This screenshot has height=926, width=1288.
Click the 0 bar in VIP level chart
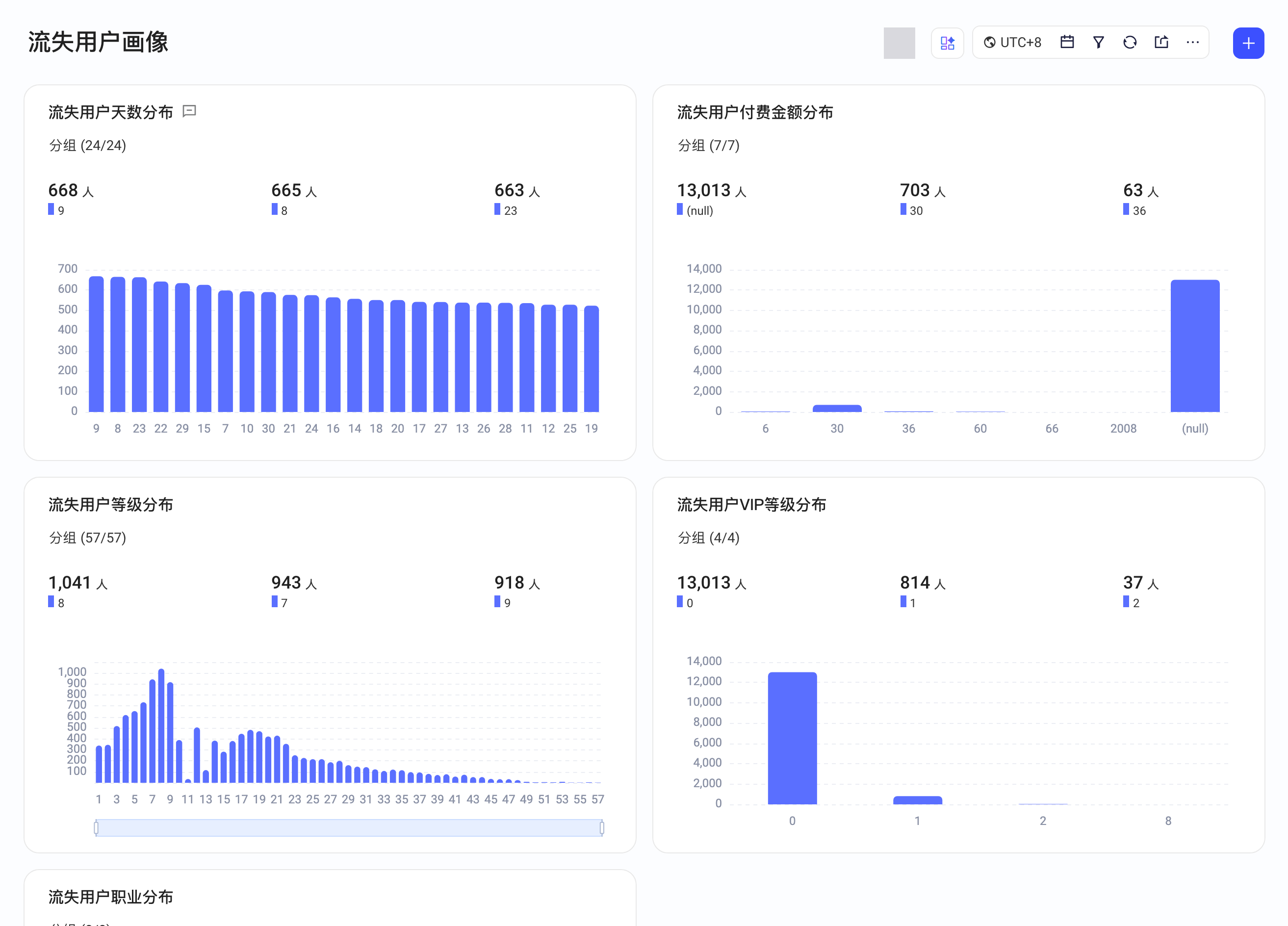pyautogui.click(x=792, y=738)
